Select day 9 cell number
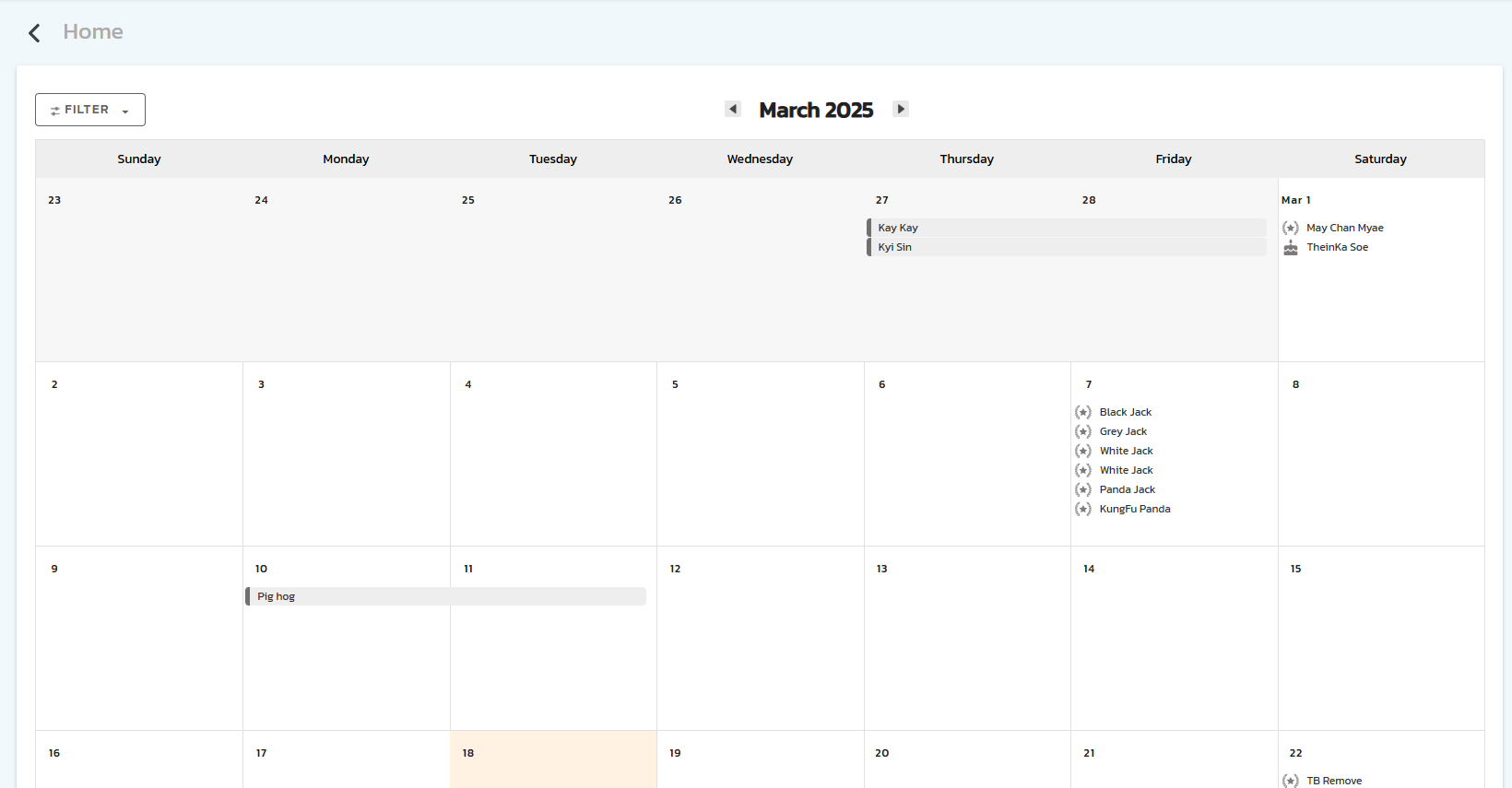This screenshot has width=1512, height=788. point(54,569)
